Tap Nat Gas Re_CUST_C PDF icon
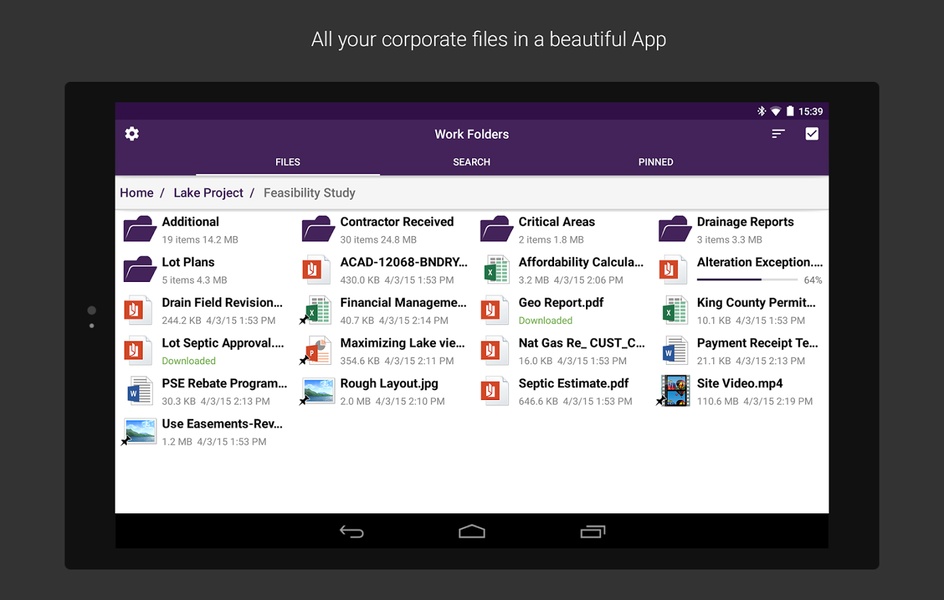The image size is (944, 600). (x=495, y=350)
